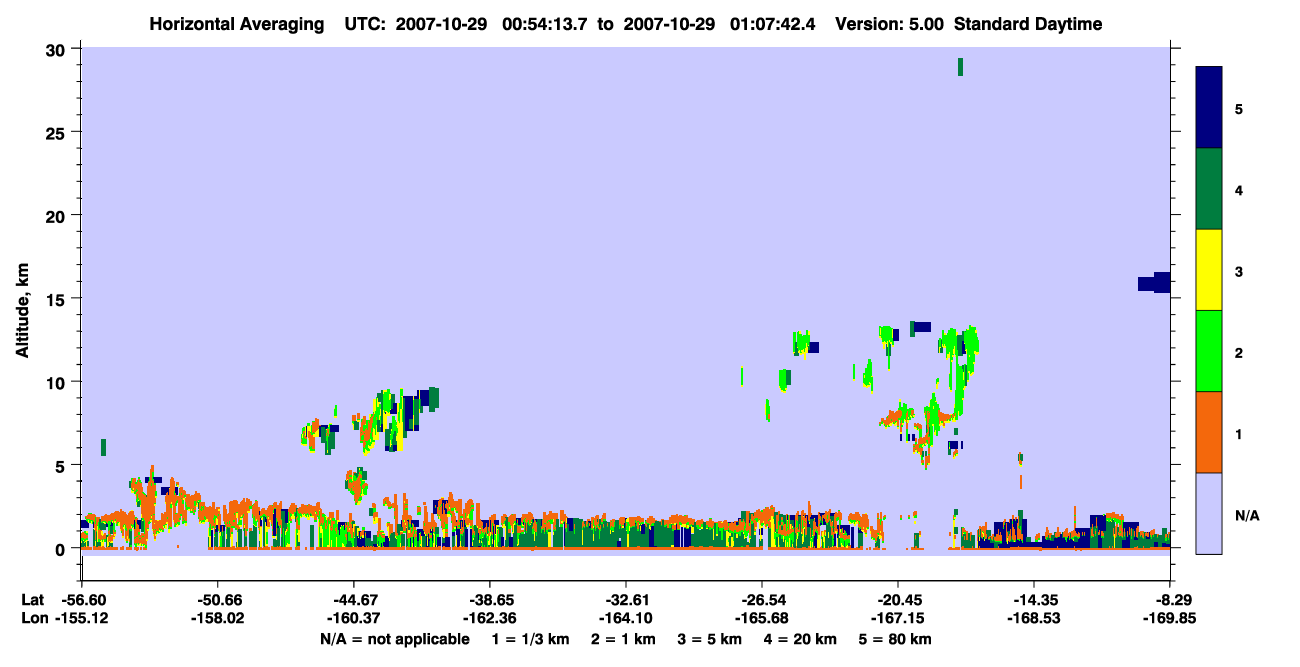Click the 'N/A = not applicable' legend text
Screen dimensions: 1300x667
pyautogui.click(x=394, y=639)
